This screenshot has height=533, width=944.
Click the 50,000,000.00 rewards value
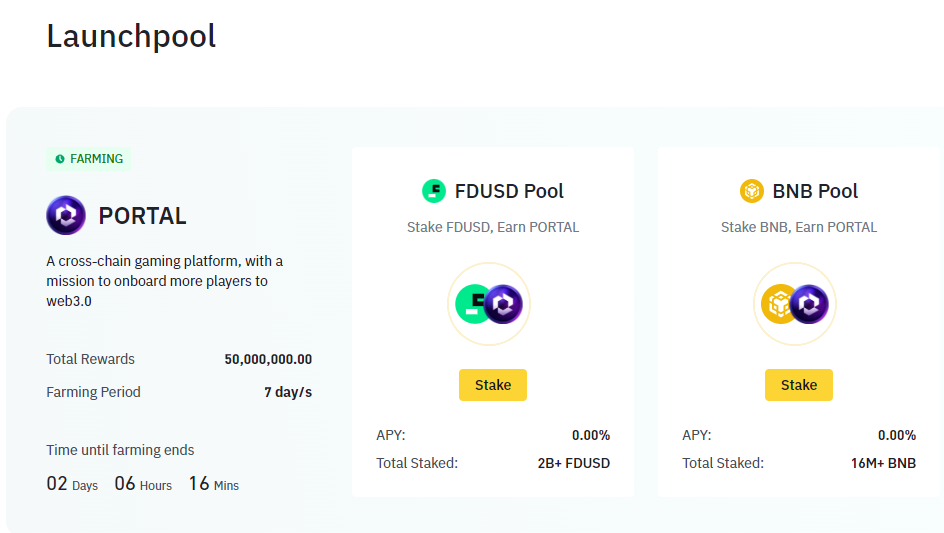pyautogui.click(x=268, y=360)
